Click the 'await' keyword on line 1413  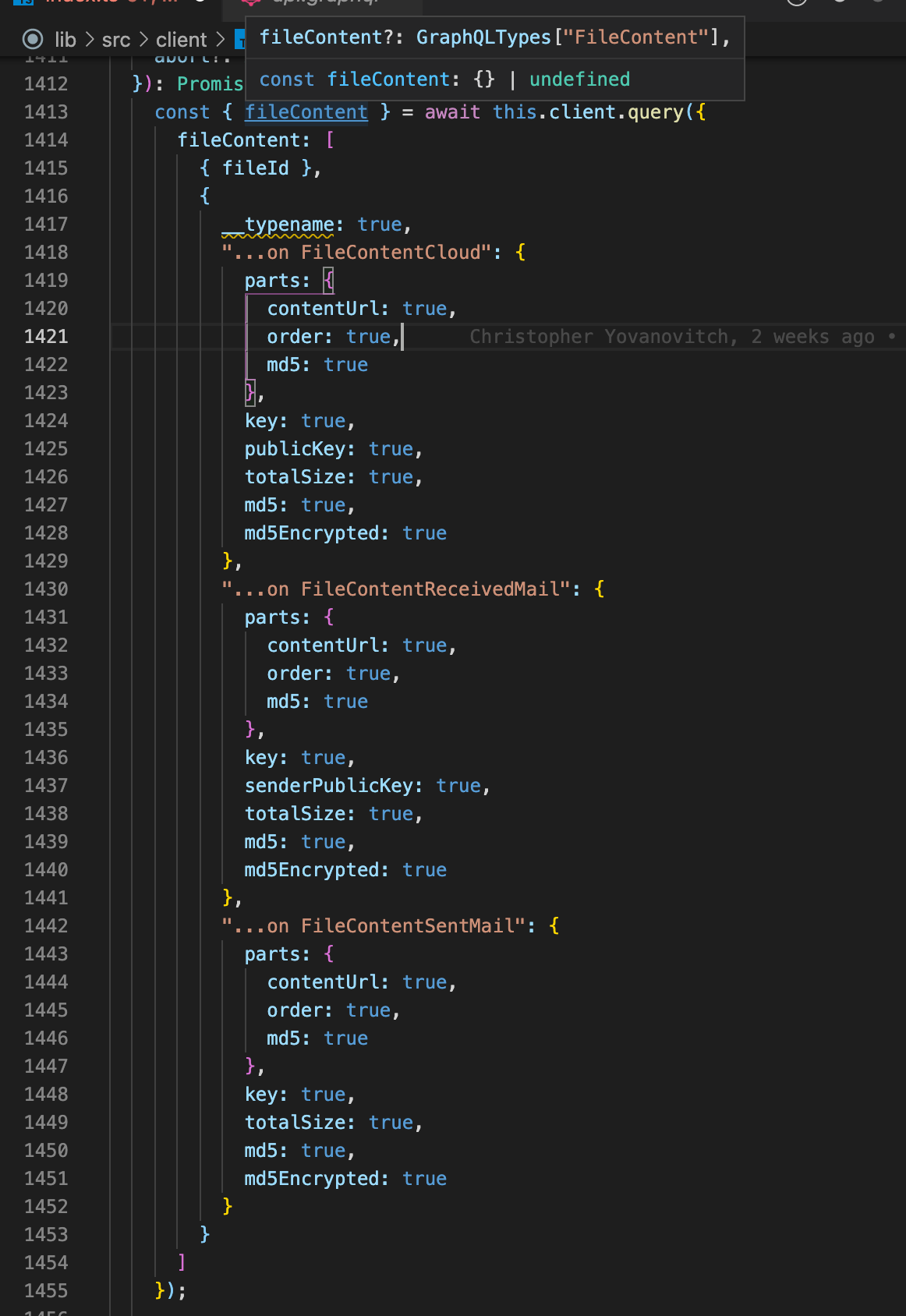(452, 112)
